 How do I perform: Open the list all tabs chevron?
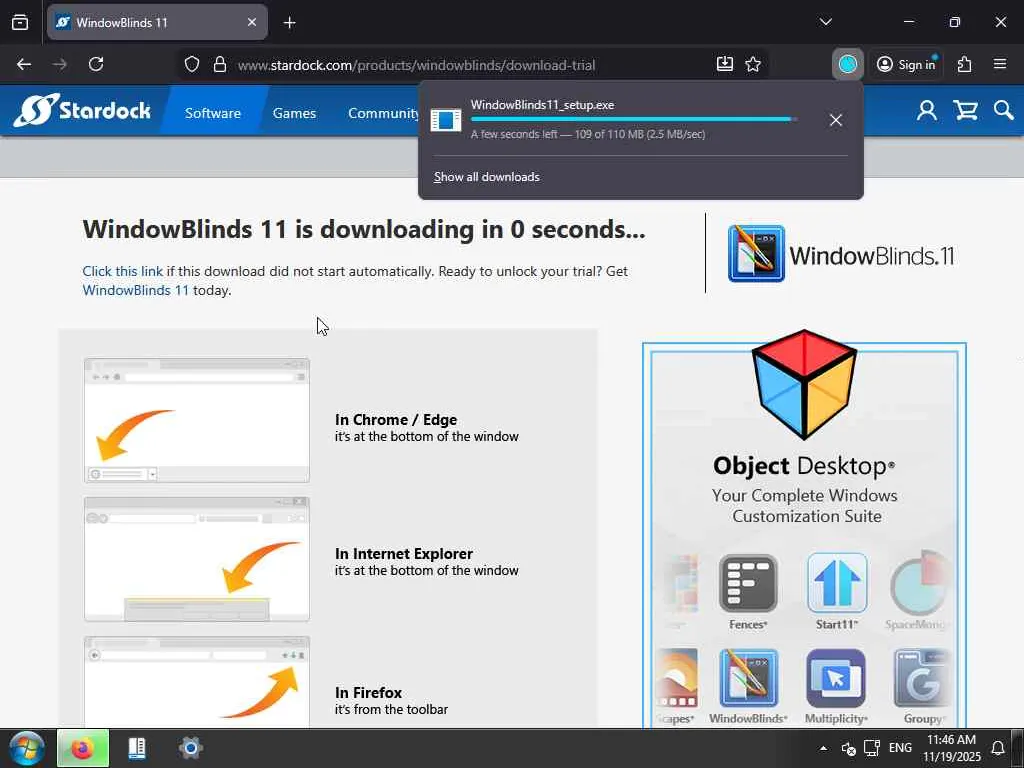point(825,22)
